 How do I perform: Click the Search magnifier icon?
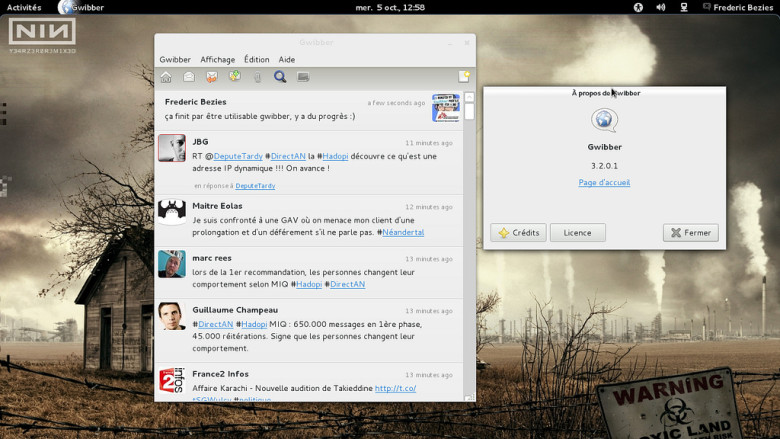(281, 77)
